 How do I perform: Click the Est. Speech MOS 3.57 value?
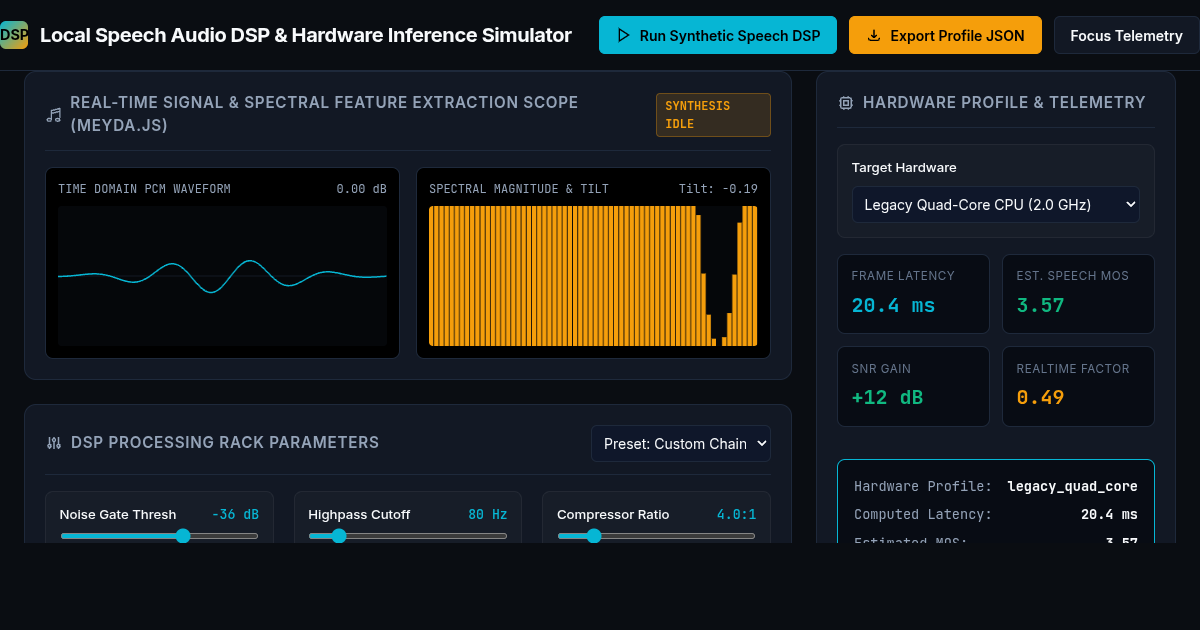click(x=1040, y=305)
